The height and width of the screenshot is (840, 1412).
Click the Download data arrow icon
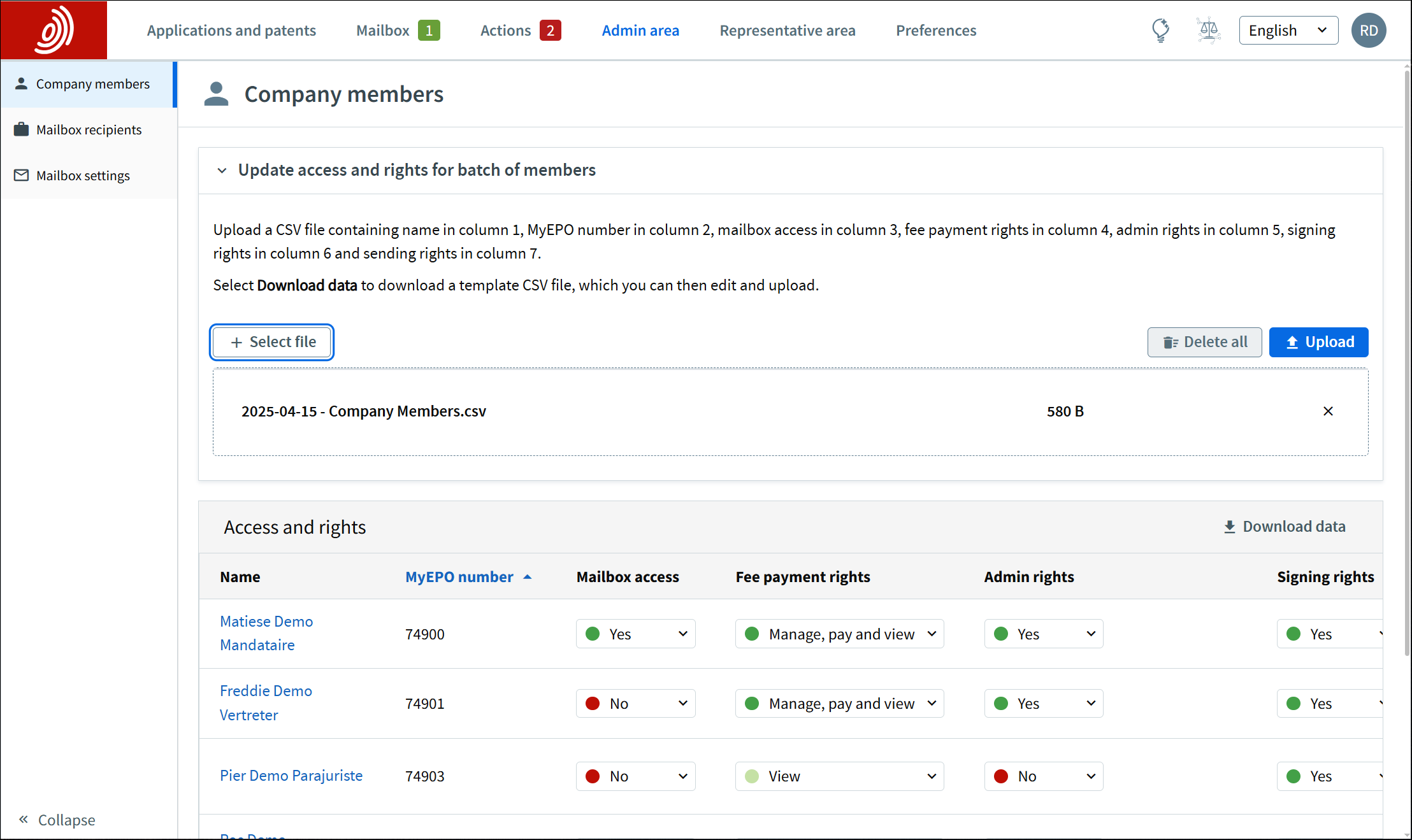1230,527
